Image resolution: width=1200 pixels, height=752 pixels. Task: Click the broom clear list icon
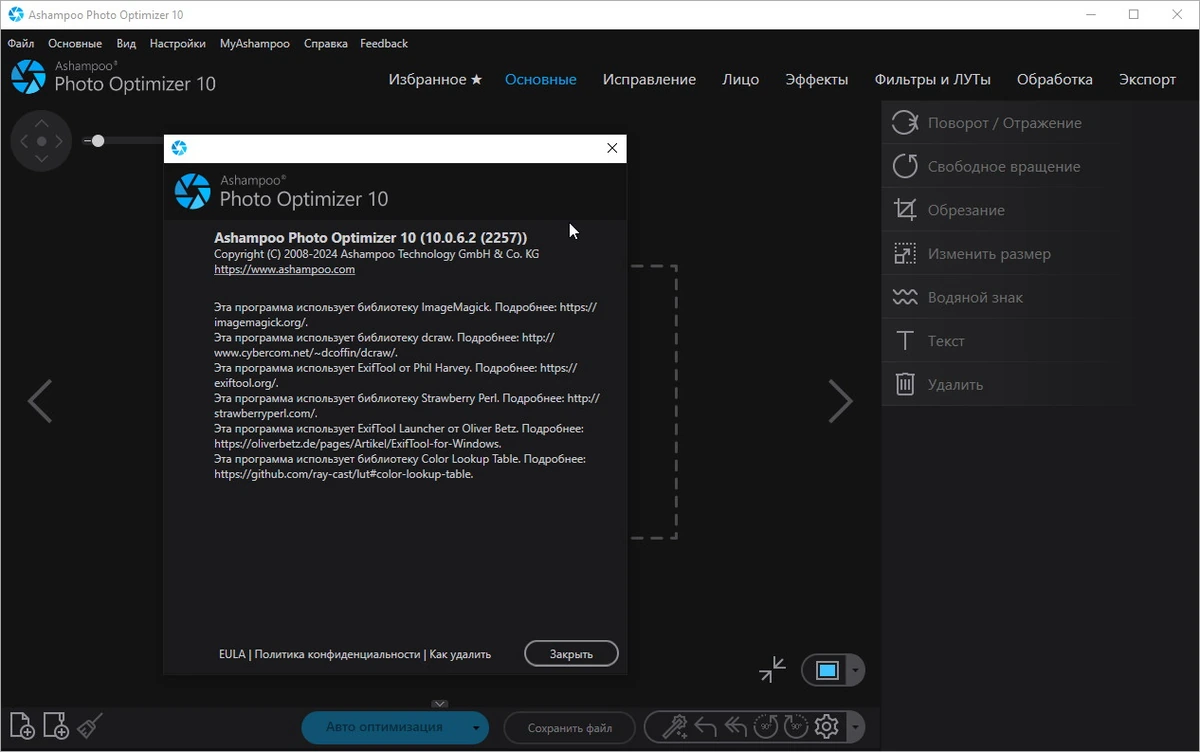[91, 725]
